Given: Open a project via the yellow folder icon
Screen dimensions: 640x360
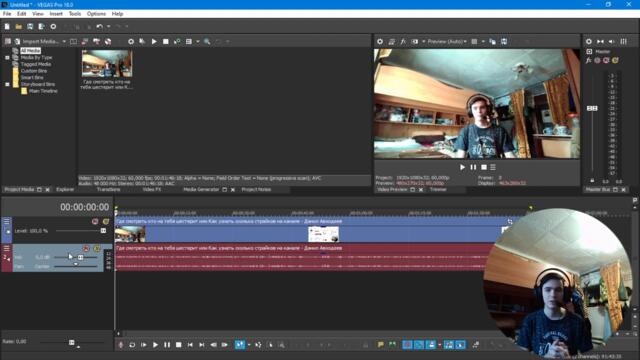Looking at the screenshot, I should tap(18, 27).
